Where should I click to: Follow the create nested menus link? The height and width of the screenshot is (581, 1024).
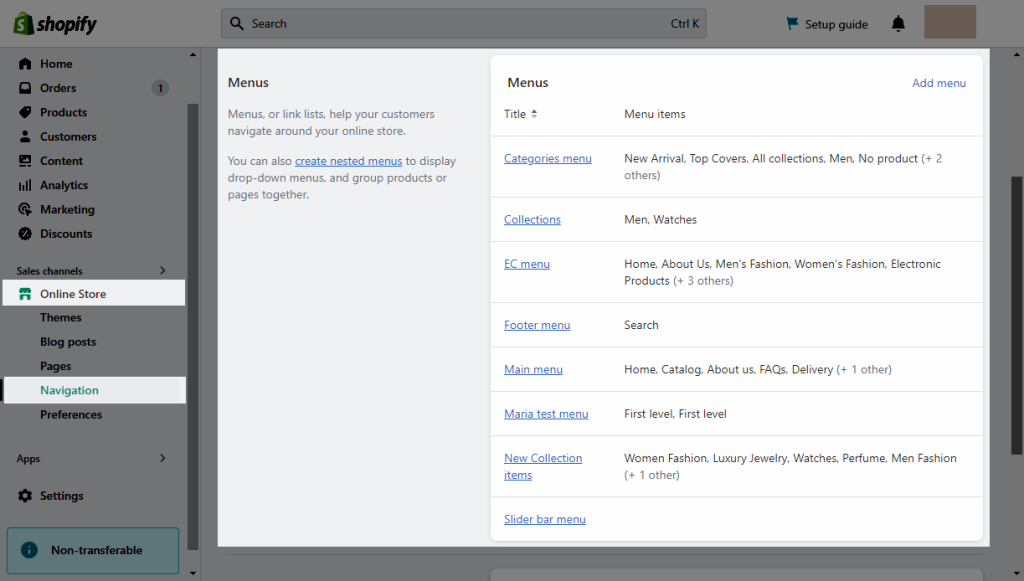(348, 161)
